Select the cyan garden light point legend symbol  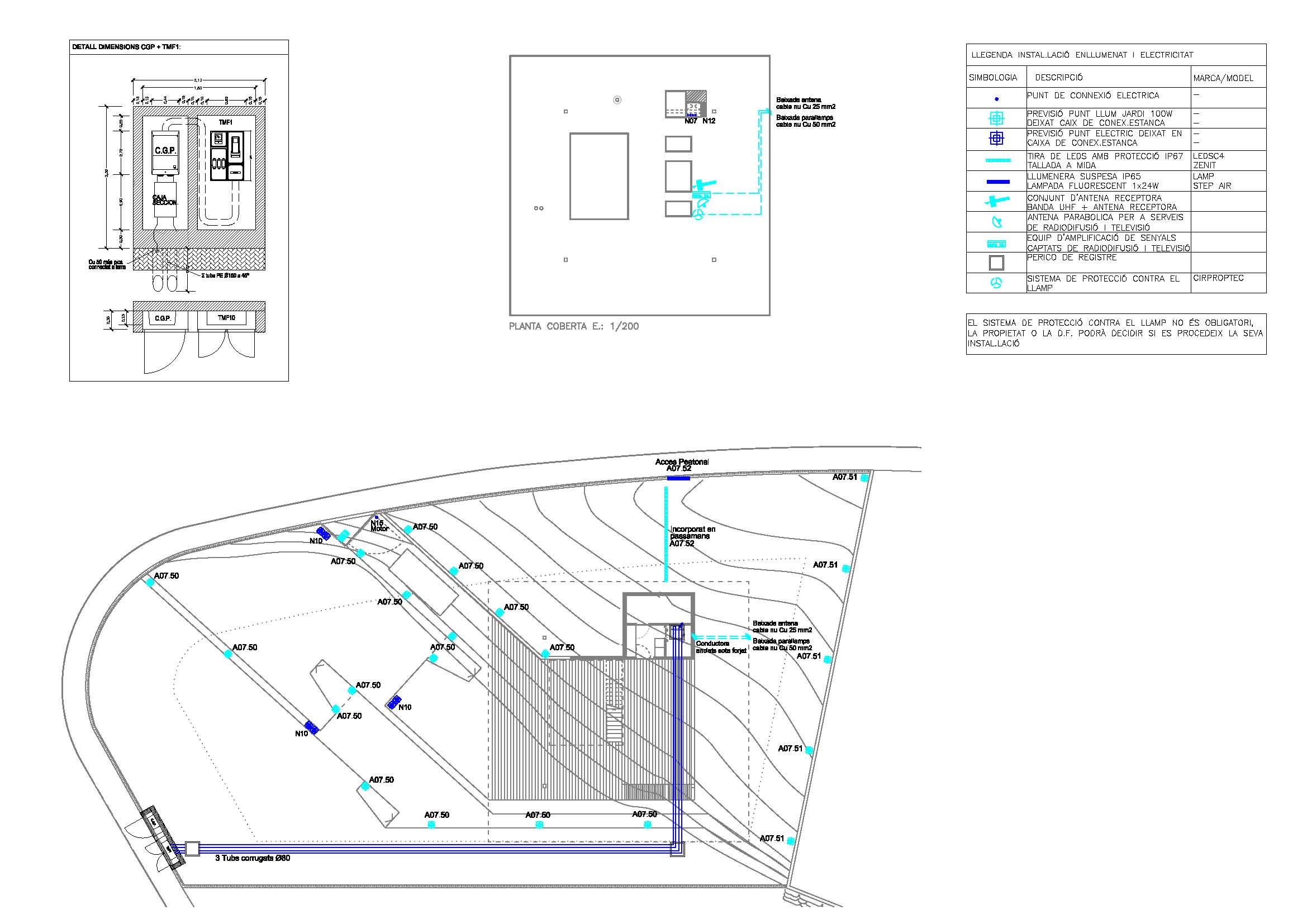coord(996,118)
